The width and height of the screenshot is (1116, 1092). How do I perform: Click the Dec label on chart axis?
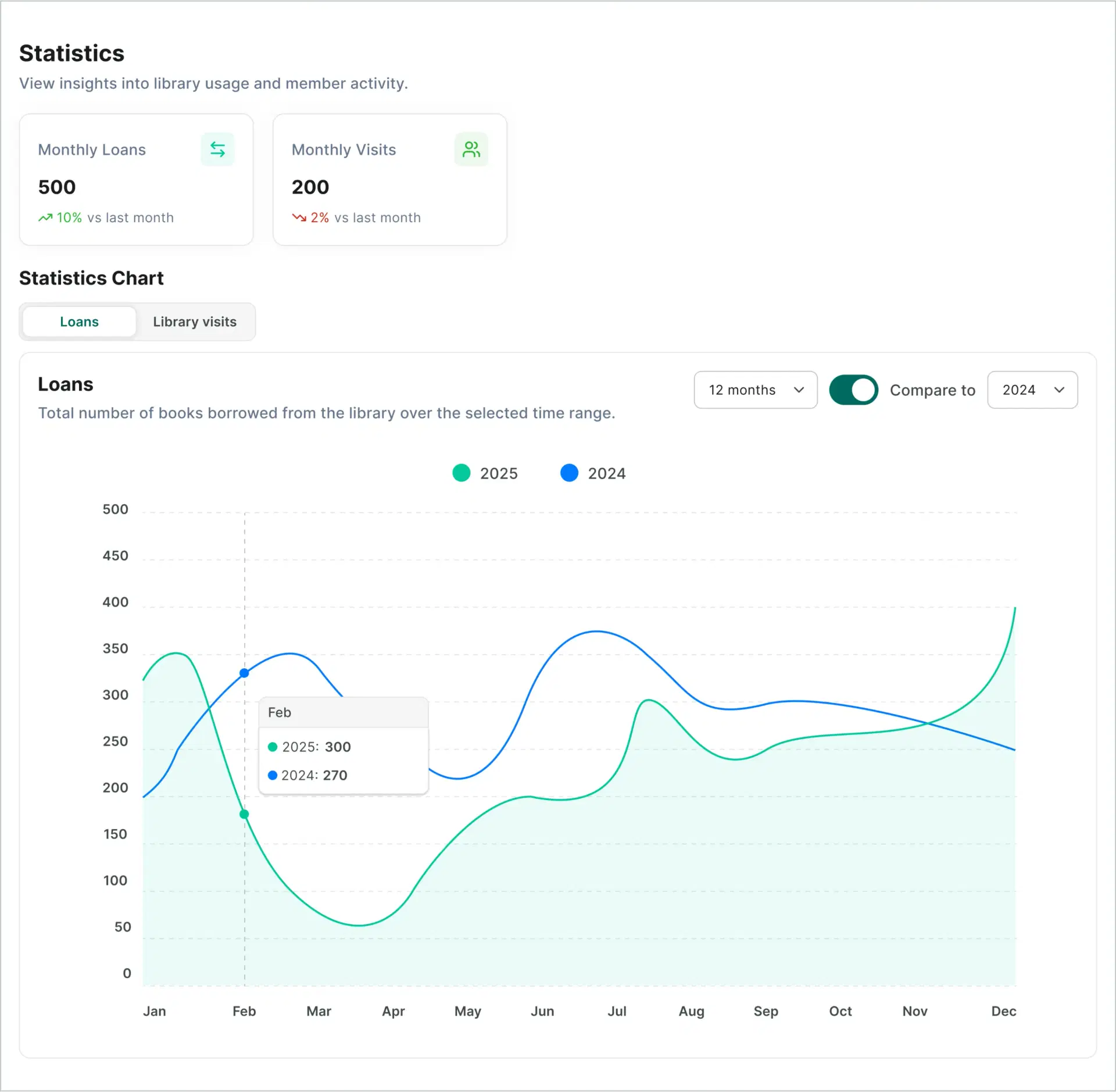point(1003,1012)
